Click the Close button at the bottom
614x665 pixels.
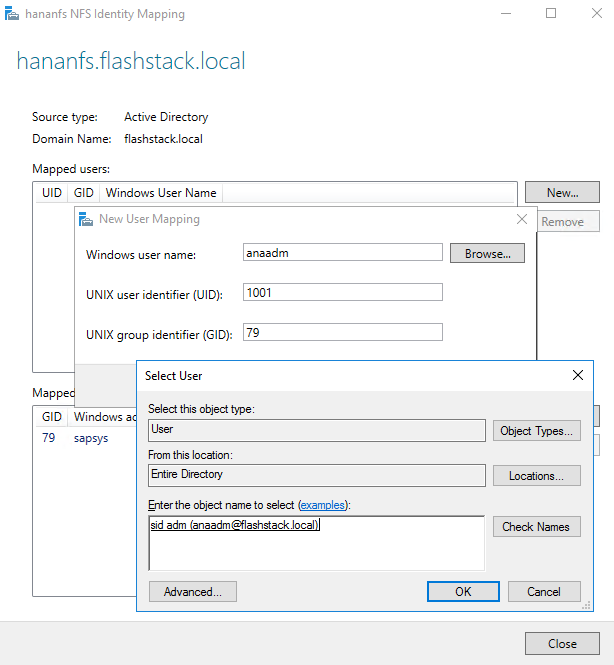(x=562, y=643)
